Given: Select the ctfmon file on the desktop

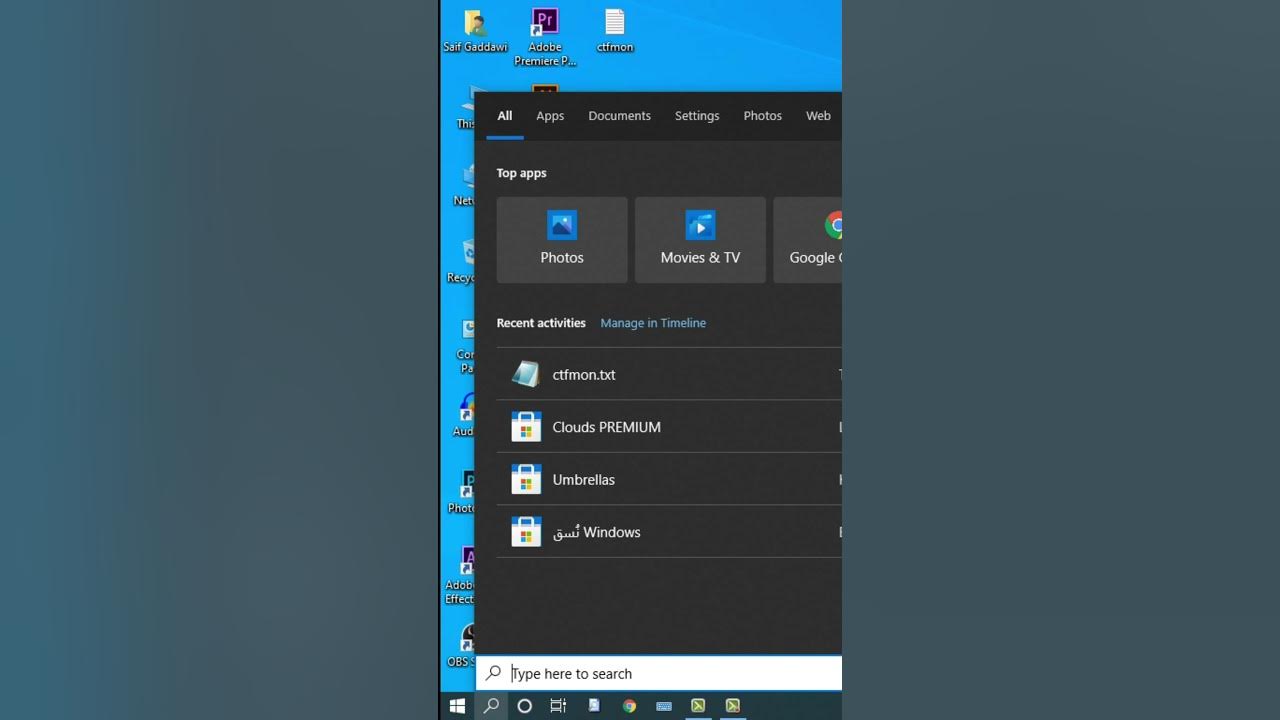Looking at the screenshot, I should (615, 31).
